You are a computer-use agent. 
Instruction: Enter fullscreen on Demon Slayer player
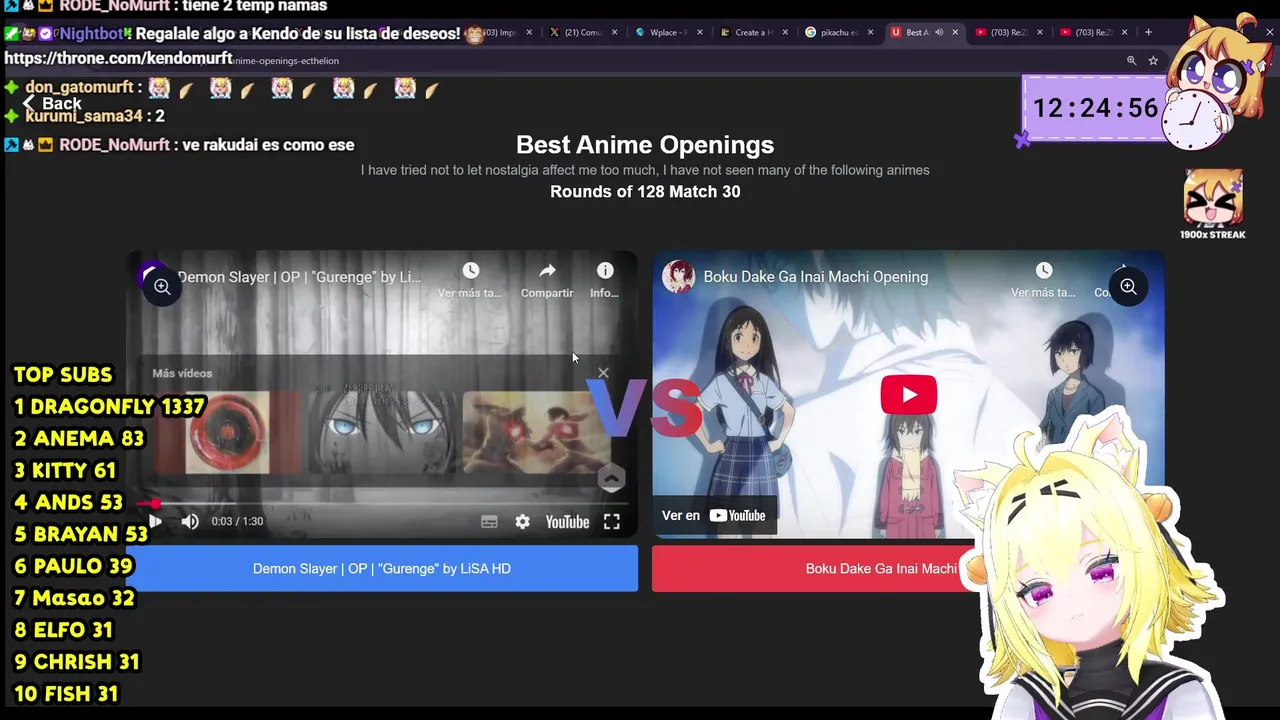coord(611,521)
